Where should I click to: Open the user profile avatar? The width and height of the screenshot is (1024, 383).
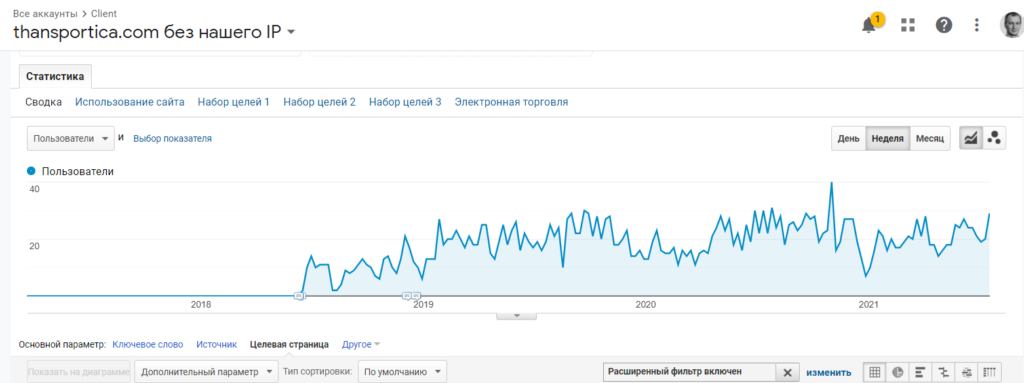tap(1012, 25)
